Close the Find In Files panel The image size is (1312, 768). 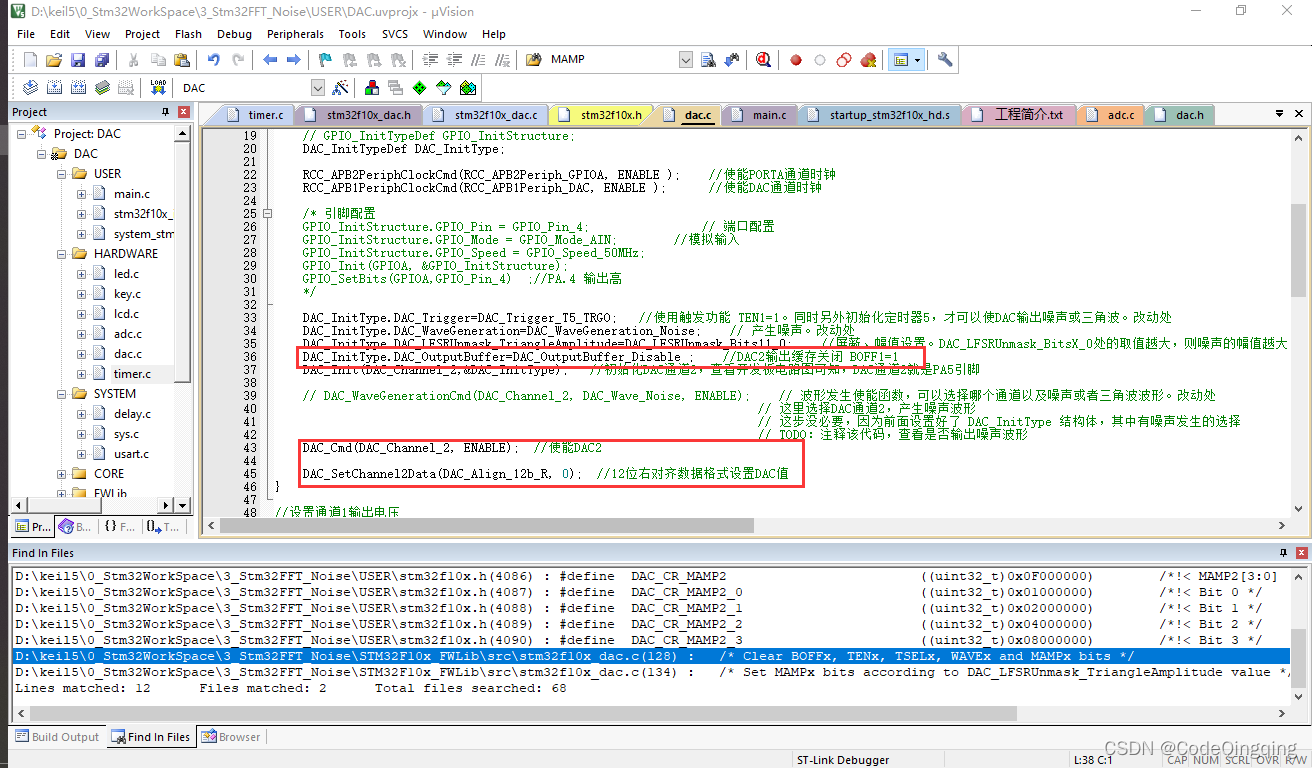pos(1301,553)
